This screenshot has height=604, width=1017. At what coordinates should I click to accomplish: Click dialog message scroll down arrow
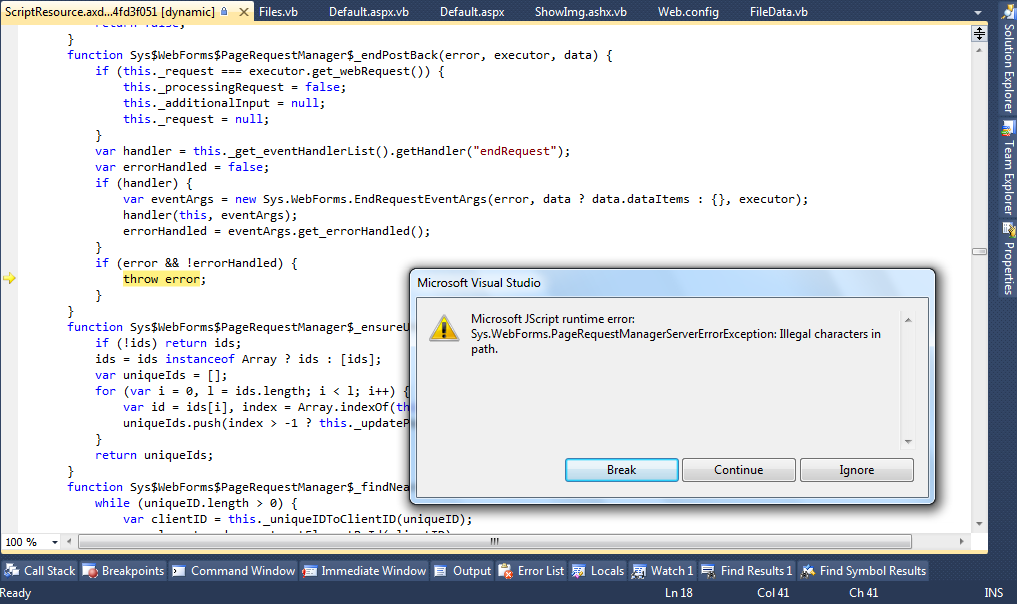click(x=908, y=442)
